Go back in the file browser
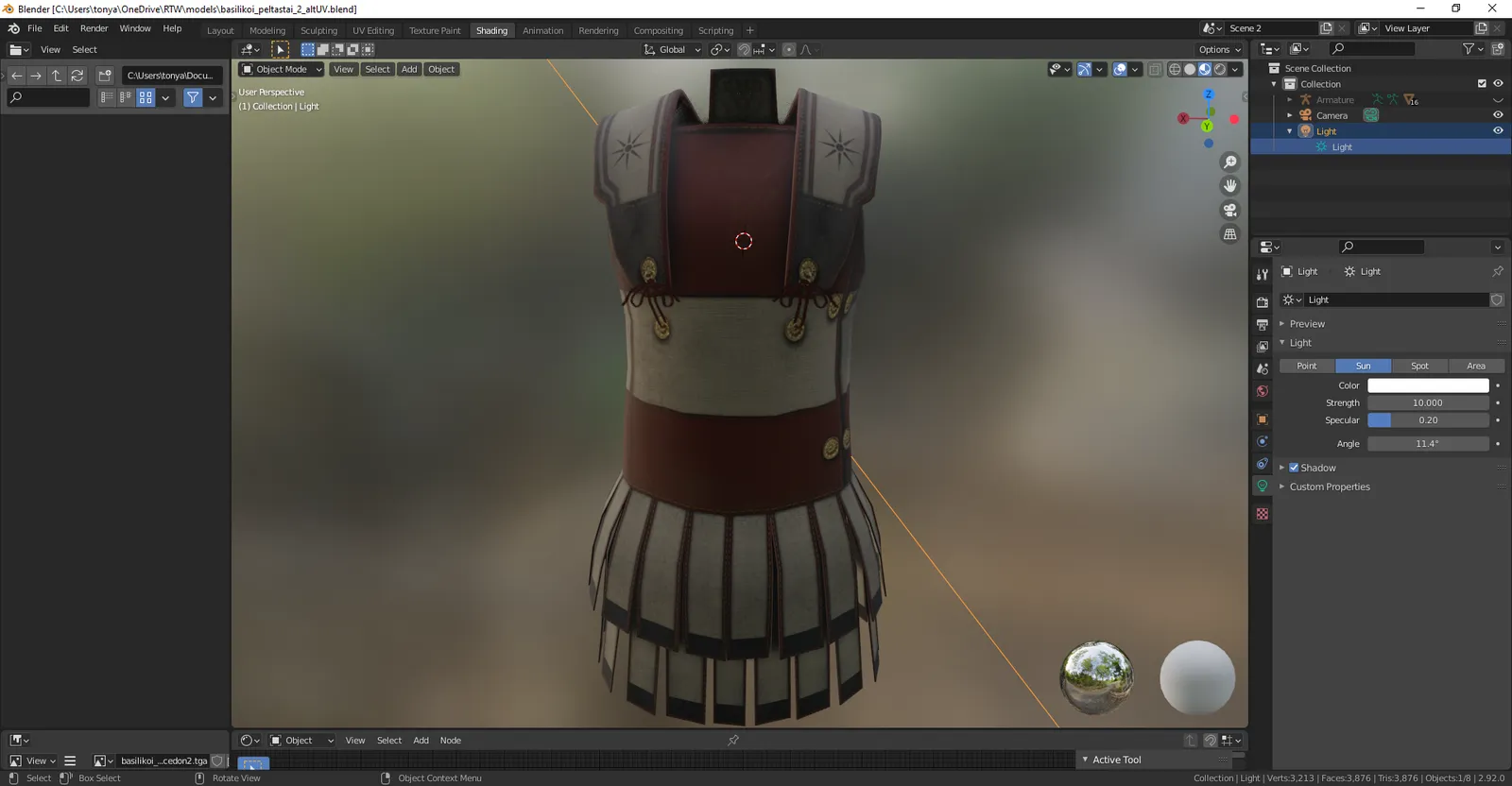 point(17,76)
